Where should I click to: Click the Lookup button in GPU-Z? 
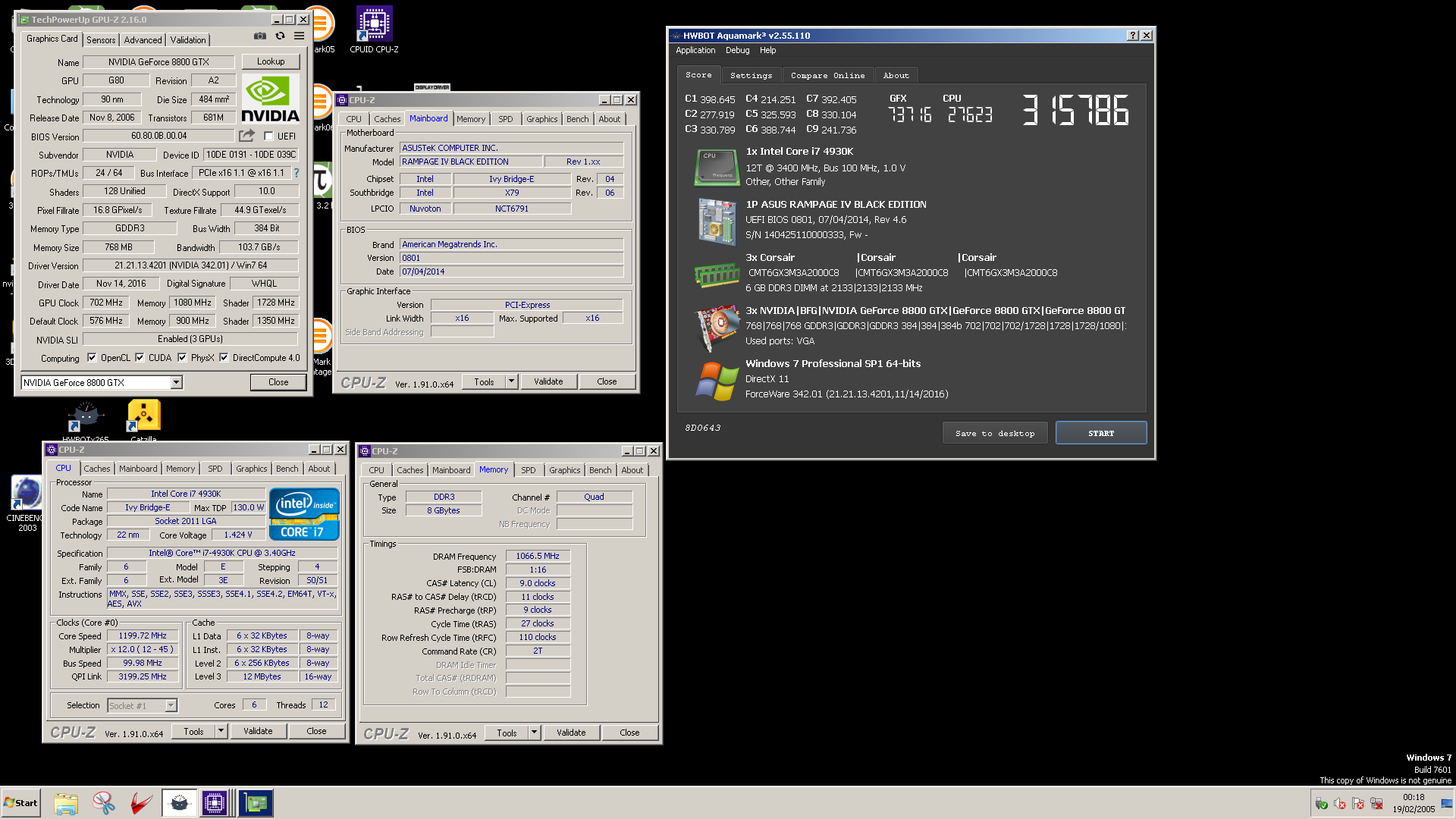click(x=271, y=61)
